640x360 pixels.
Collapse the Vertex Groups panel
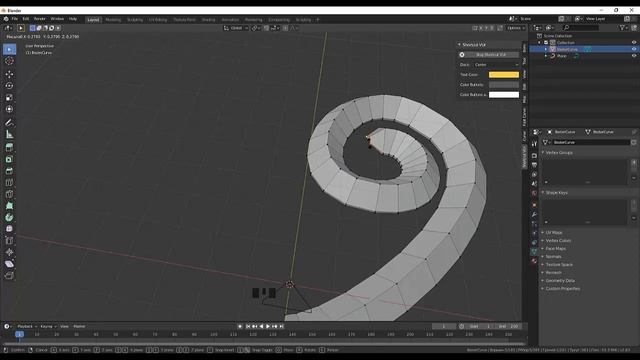click(x=543, y=153)
